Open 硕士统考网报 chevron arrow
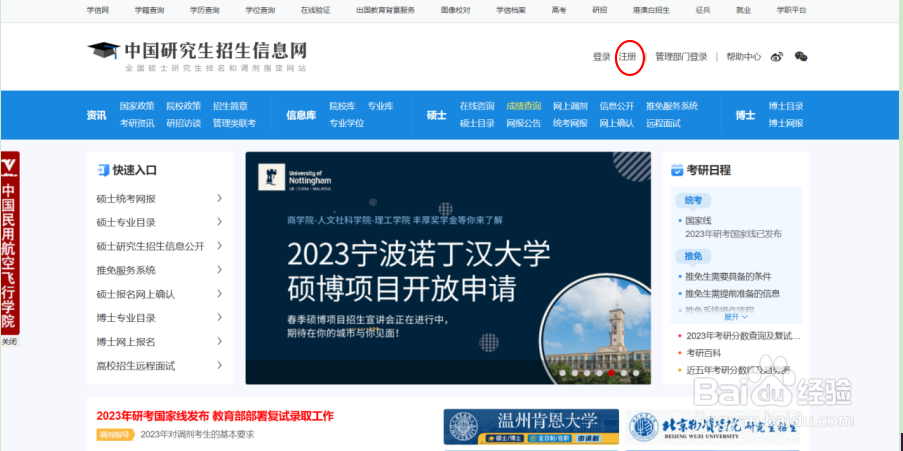 tap(219, 198)
